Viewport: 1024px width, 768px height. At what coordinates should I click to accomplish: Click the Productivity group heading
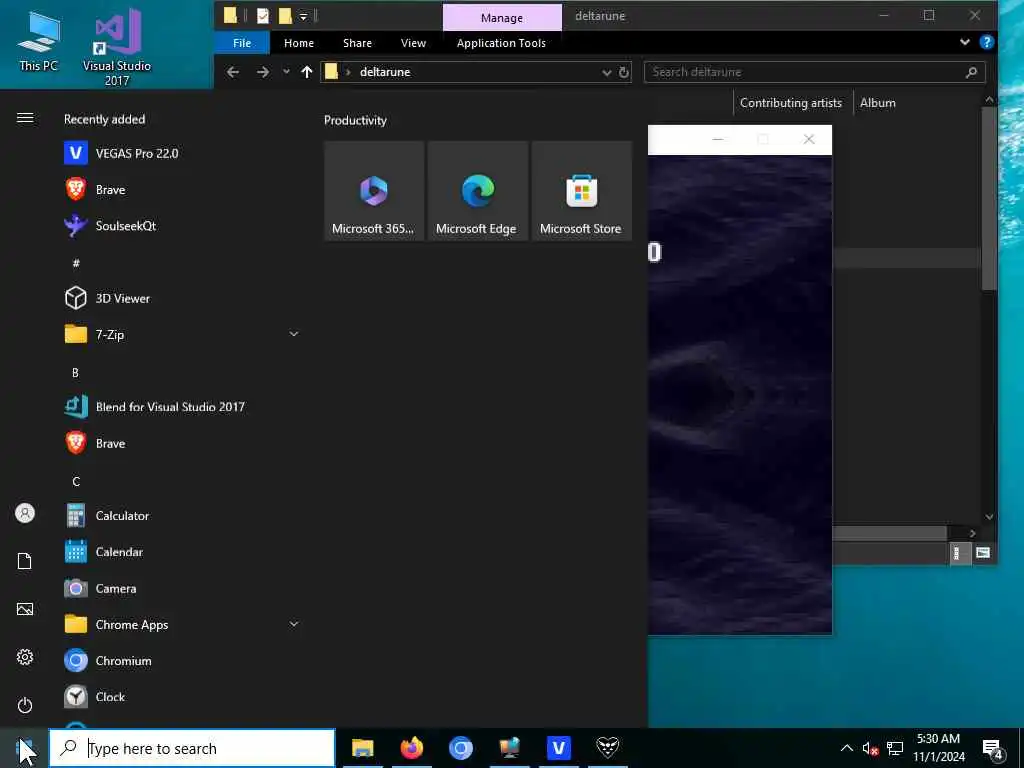pos(355,120)
